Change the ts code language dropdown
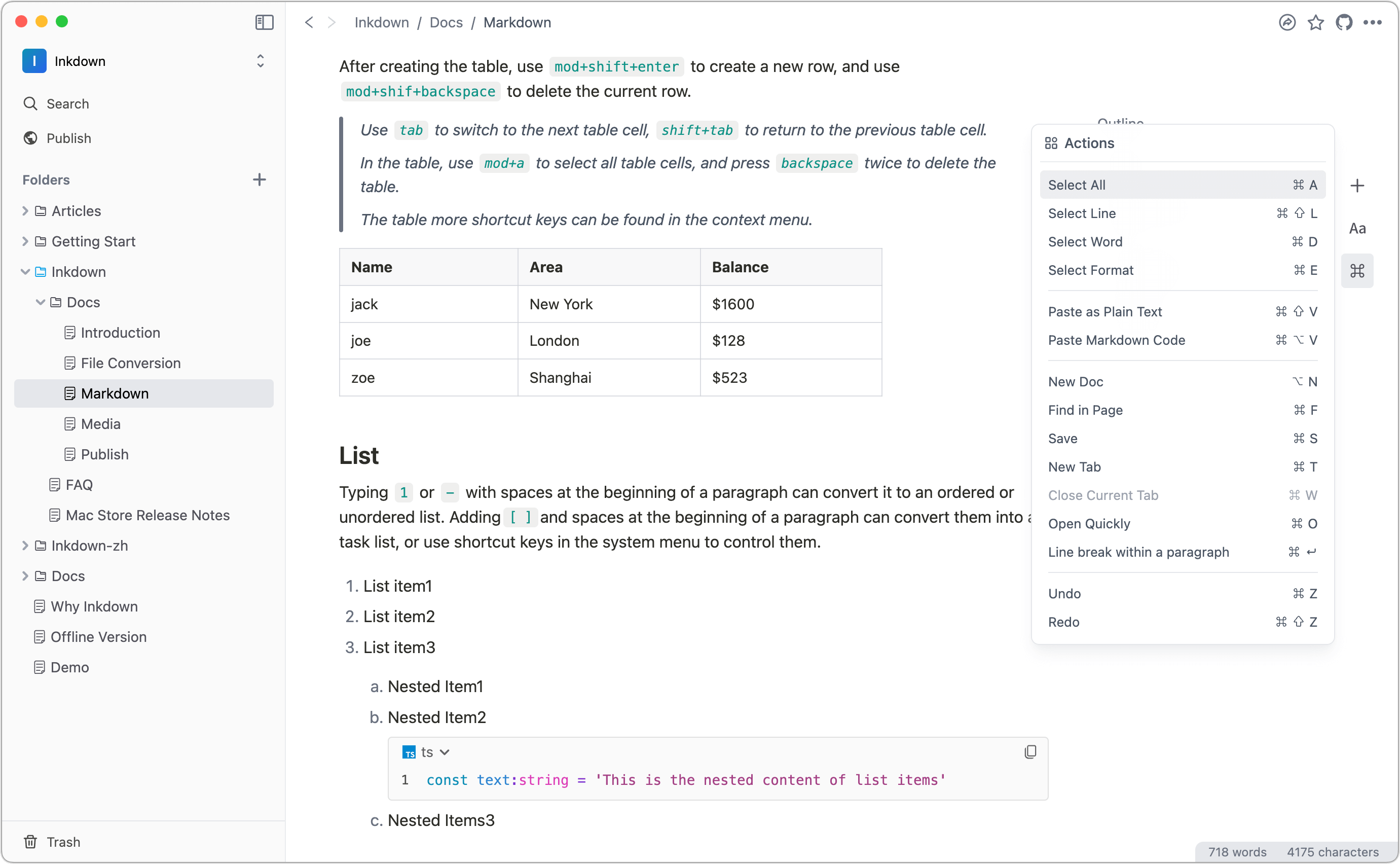 [x=427, y=752]
